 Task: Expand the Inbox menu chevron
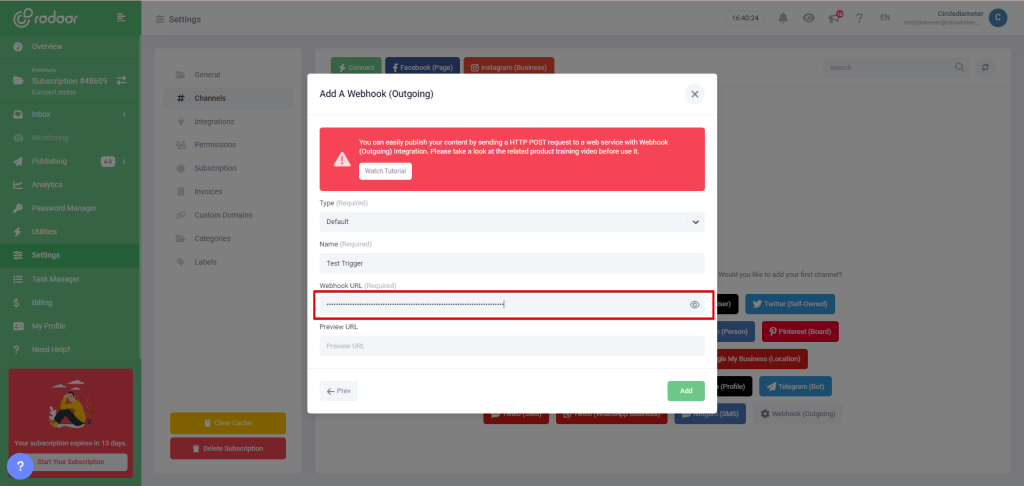pyautogui.click(x=124, y=115)
